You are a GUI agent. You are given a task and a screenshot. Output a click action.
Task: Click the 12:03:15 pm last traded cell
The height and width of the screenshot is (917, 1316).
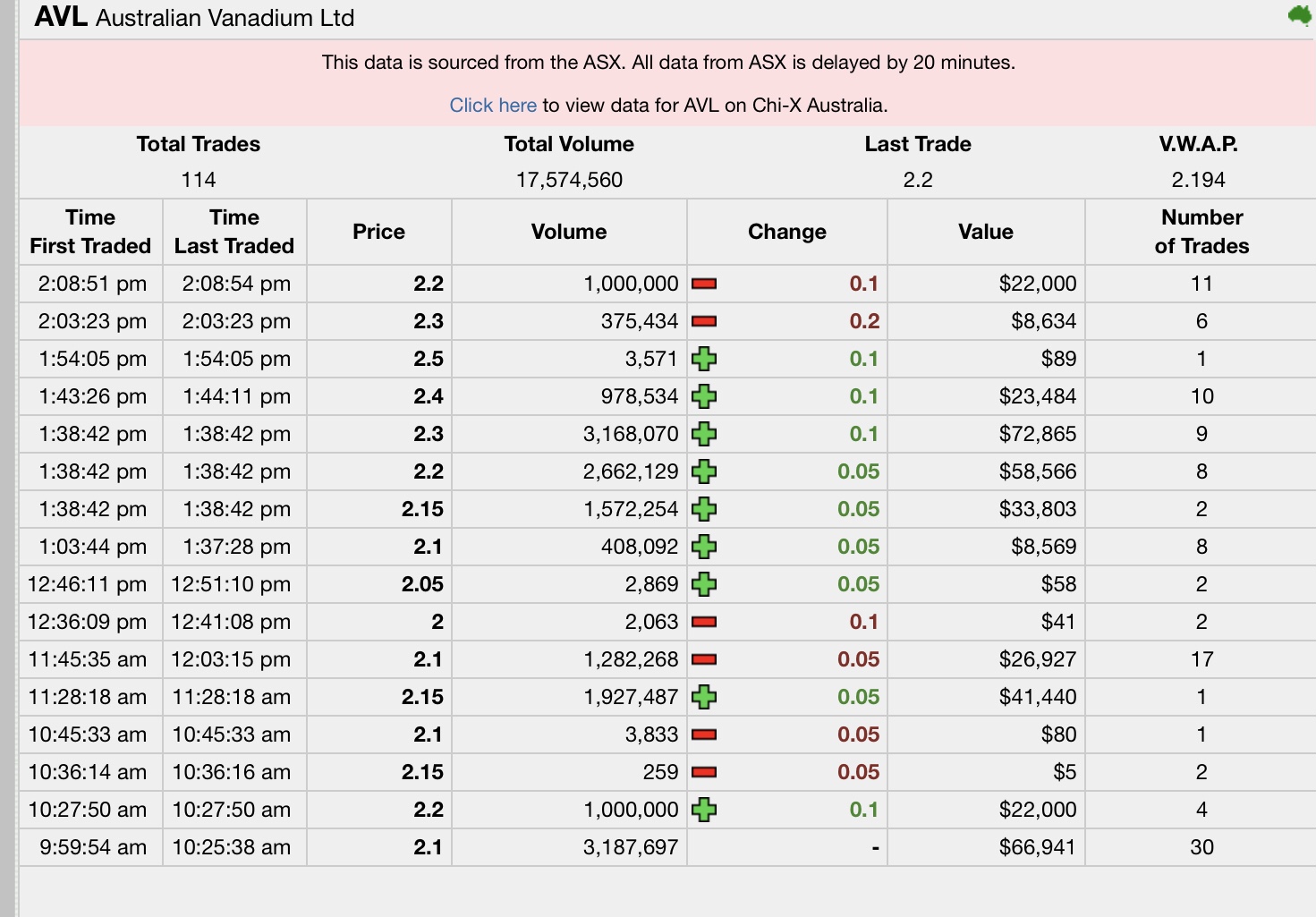(234, 659)
